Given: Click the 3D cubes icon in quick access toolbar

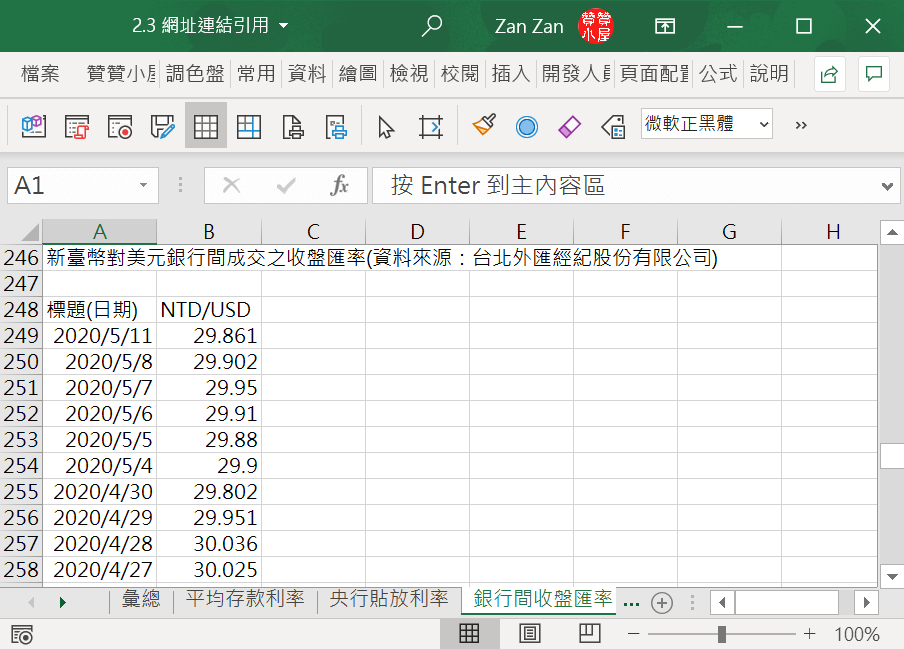Looking at the screenshot, I should (x=33, y=126).
